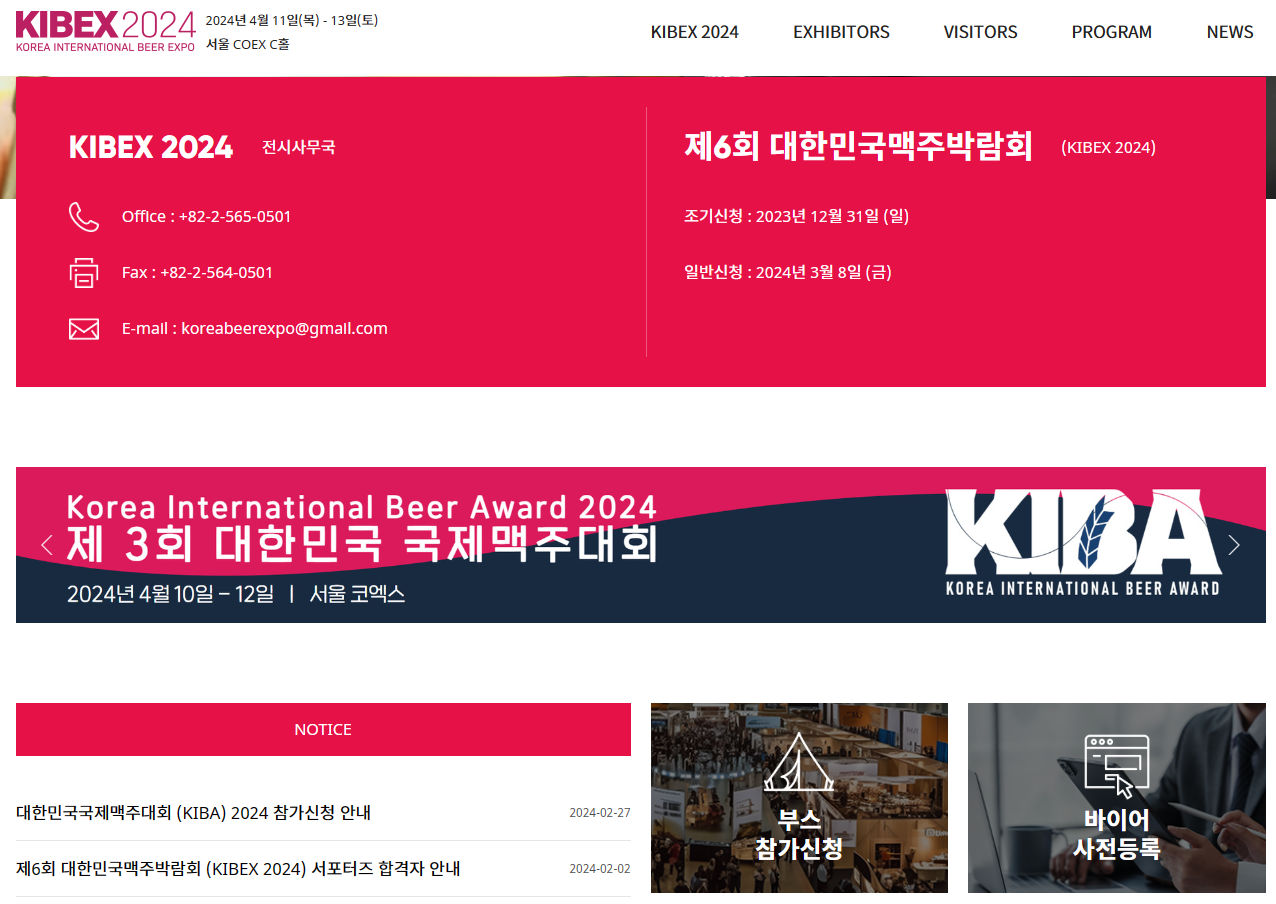The height and width of the screenshot is (904, 1276).
Task: Click the date 2024-02-27 in the notice list
Action: [x=600, y=813]
